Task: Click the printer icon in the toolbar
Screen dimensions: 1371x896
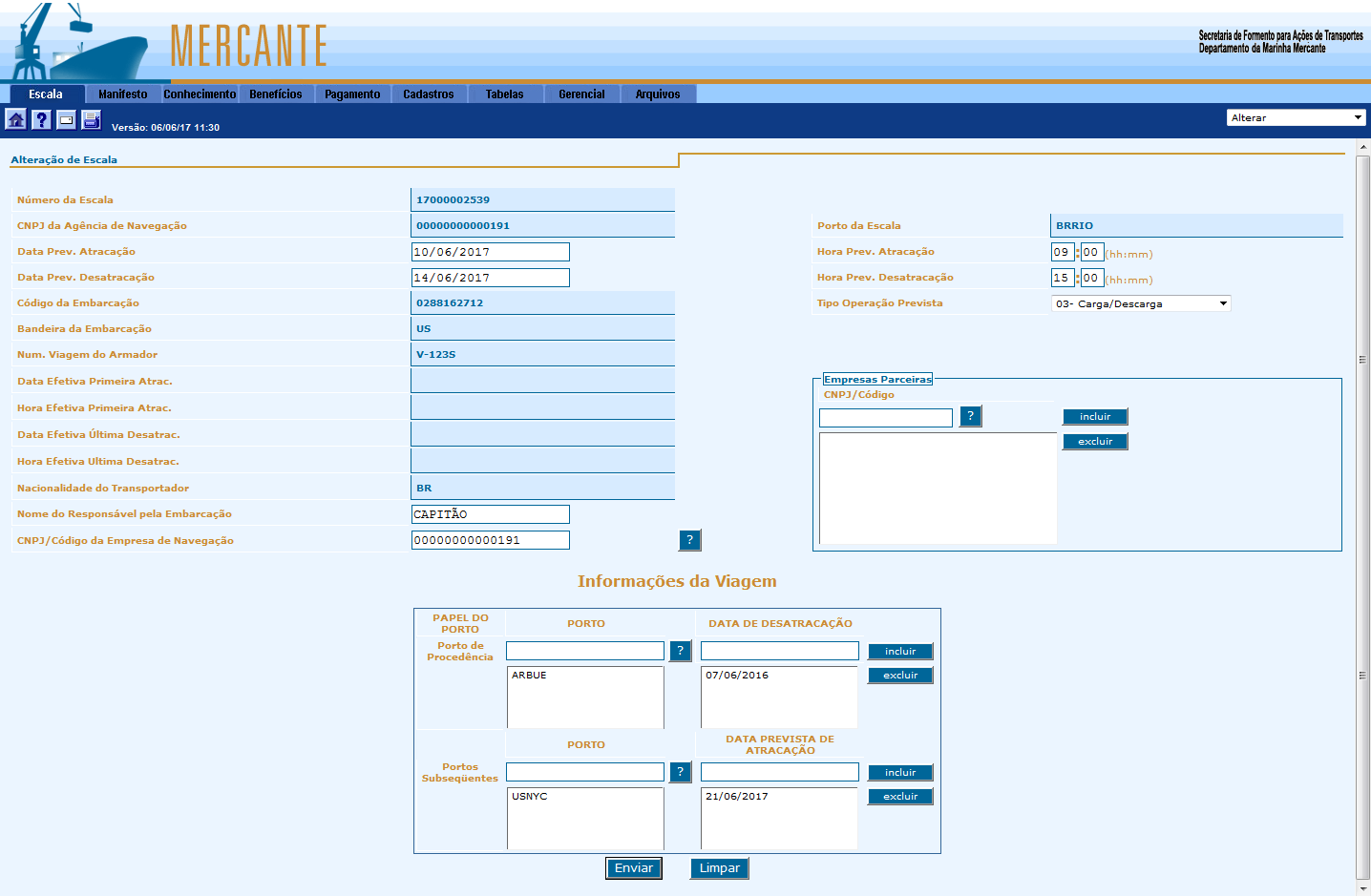Action: tap(92, 119)
